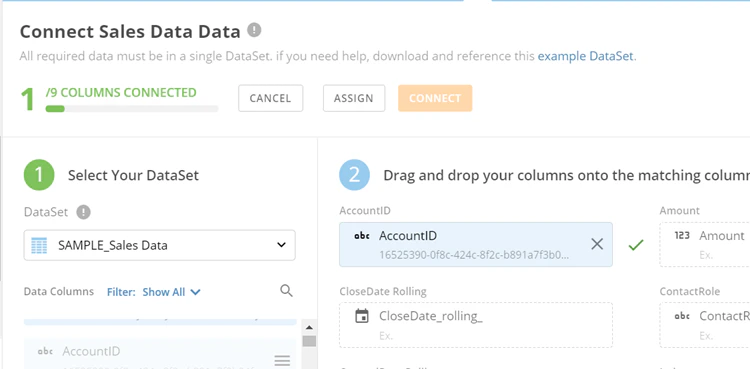Image resolution: width=750 pixels, height=369 pixels.
Task: Grab the drag handle on AccountID list row
Action: tap(282, 360)
